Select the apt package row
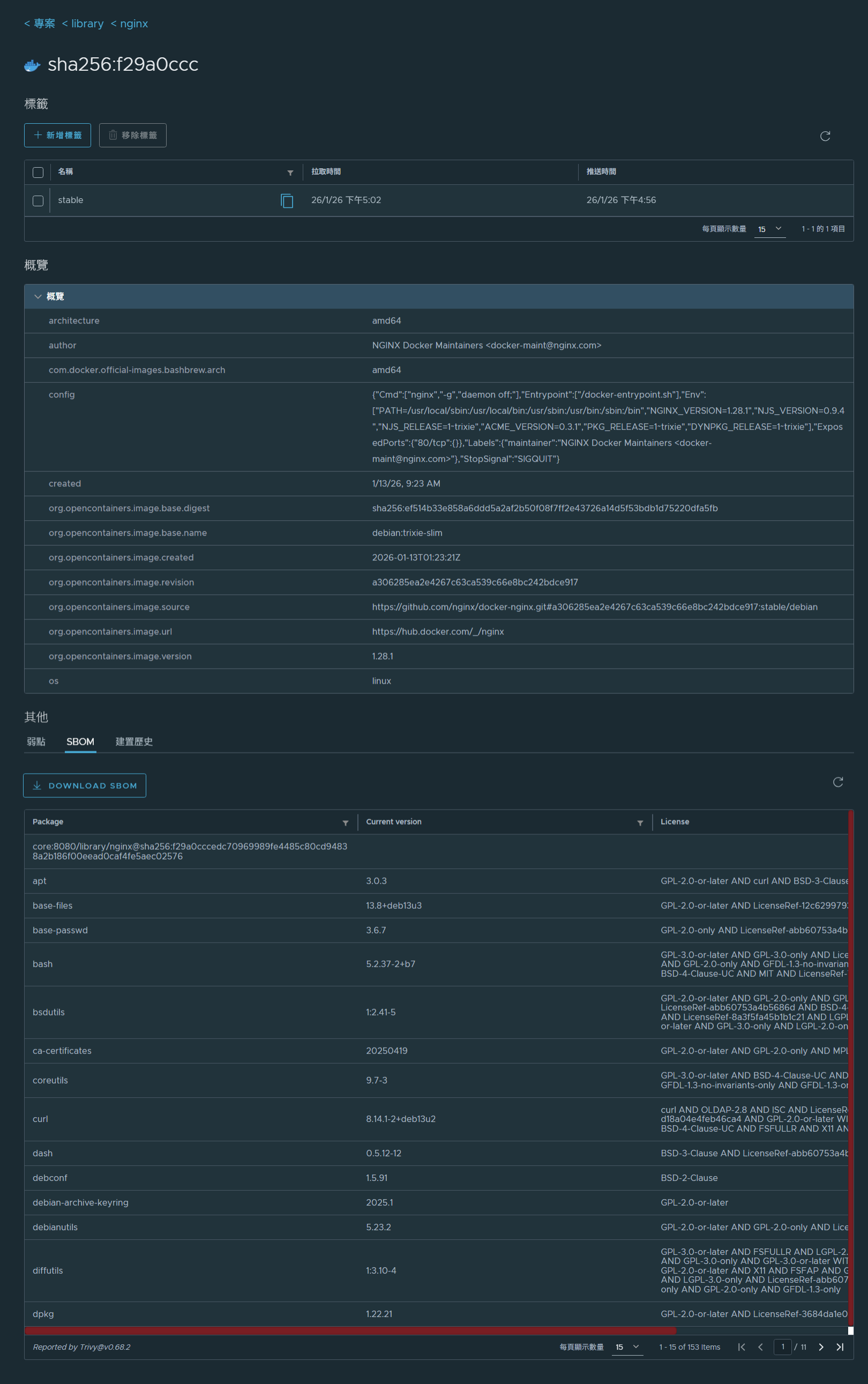868x1384 pixels. [436, 880]
